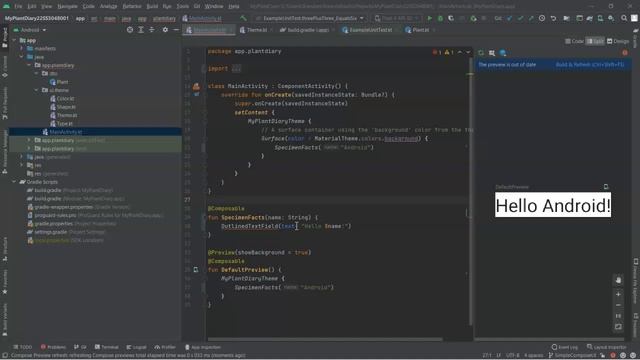640x360 pixels.
Task: Open run configuration dropdown ExampleUnitTest
Action: click(310, 18)
